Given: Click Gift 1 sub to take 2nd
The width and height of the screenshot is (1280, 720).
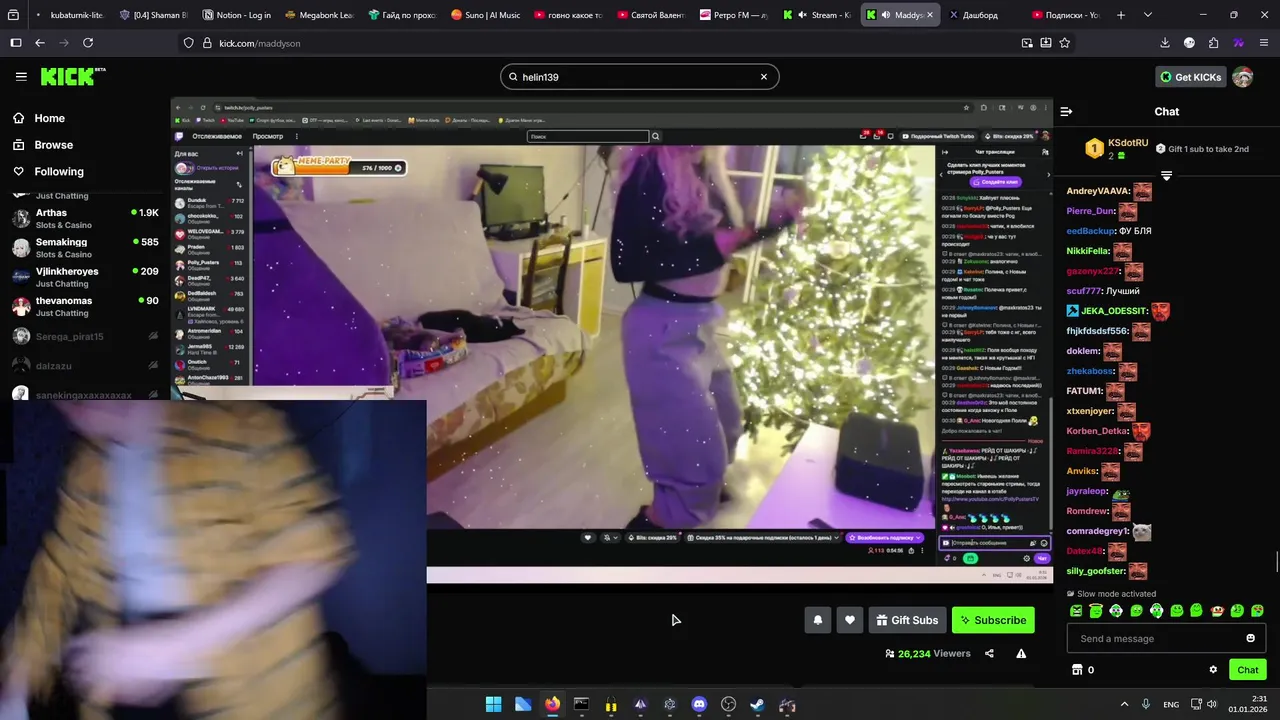Looking at the screenshot, I should (x=1202, y=149).
